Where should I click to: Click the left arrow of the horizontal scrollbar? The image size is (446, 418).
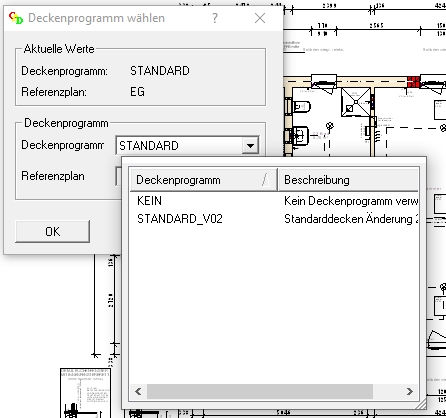tap(138, 391)
